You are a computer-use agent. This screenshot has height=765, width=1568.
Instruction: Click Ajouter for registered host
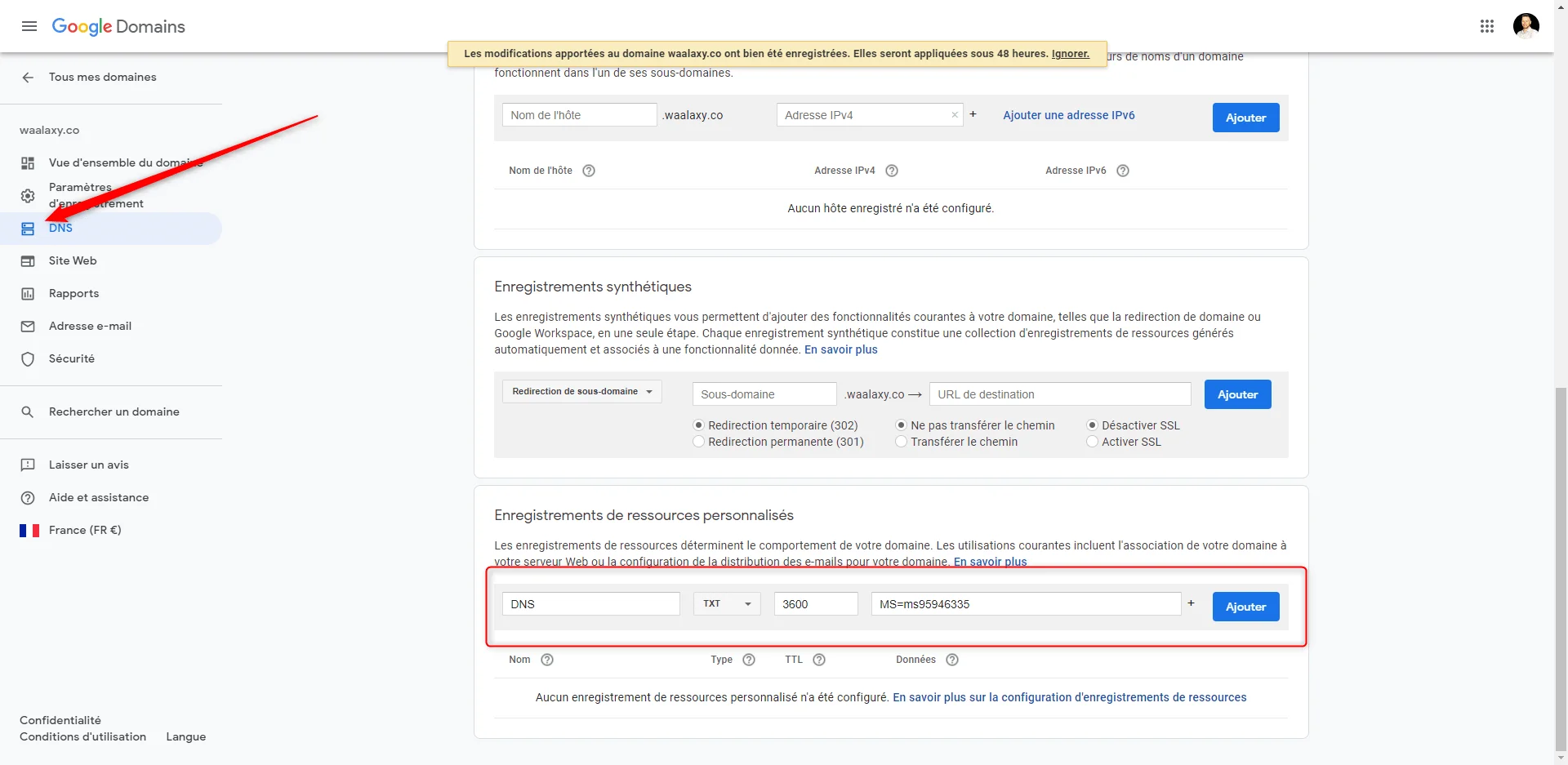[1245, 118]
